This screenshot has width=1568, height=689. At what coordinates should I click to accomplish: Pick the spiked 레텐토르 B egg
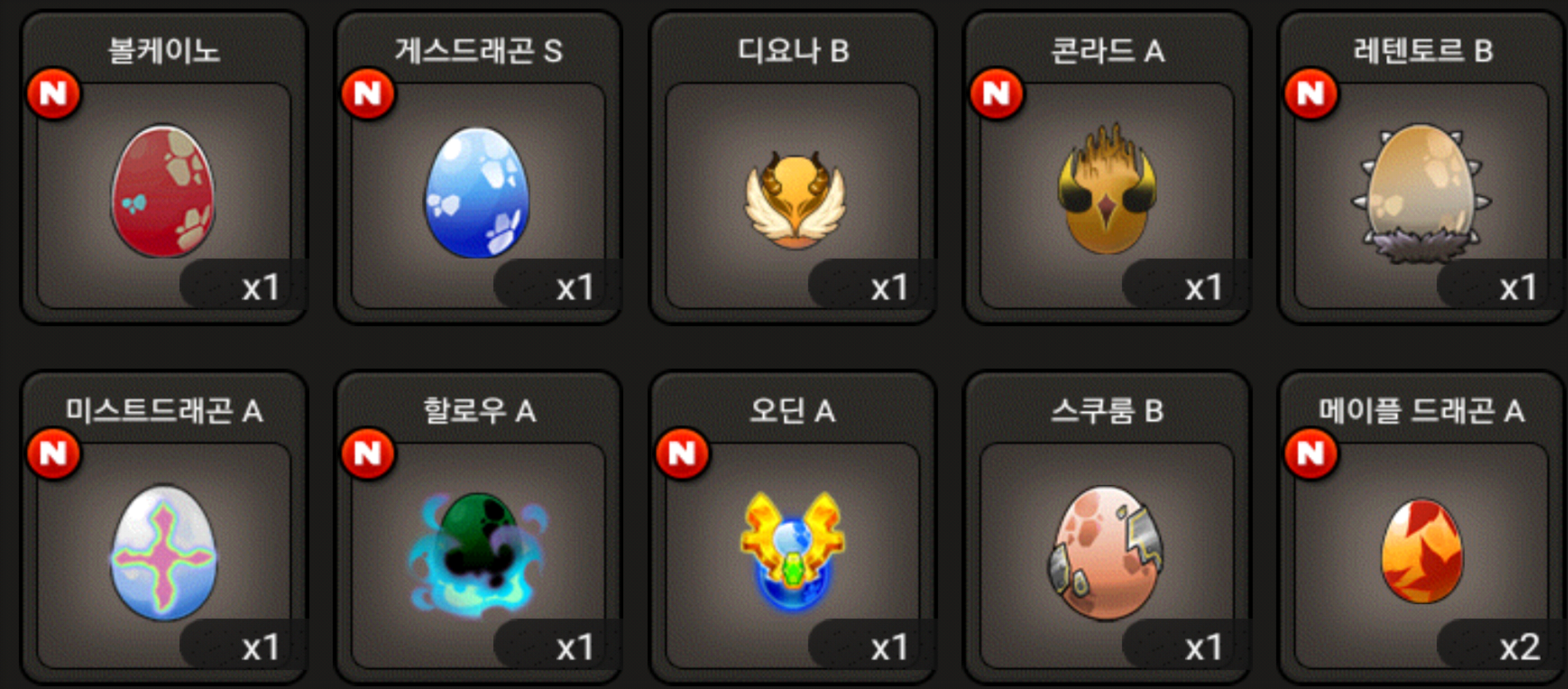(1421, 193)
